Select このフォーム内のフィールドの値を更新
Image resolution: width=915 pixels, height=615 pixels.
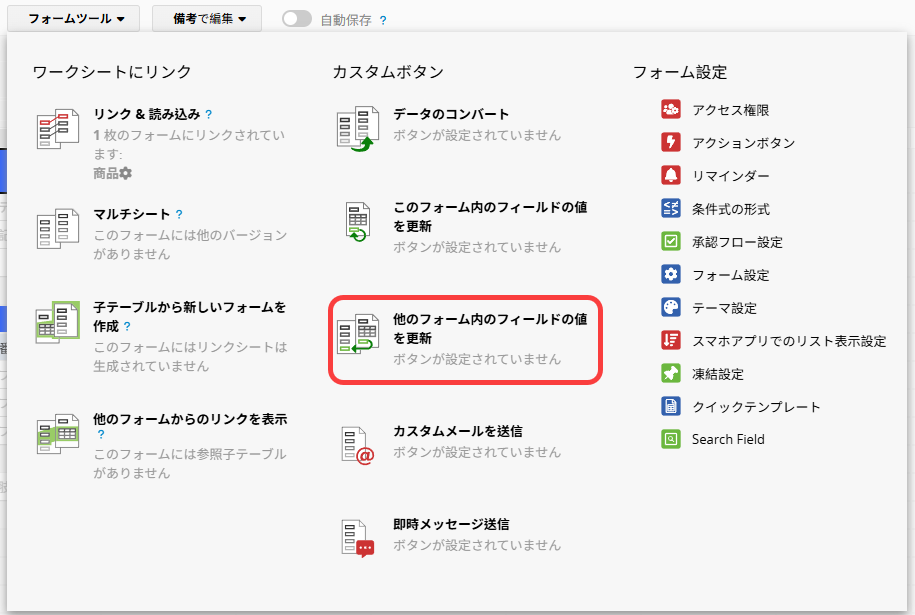coord(489,217)
